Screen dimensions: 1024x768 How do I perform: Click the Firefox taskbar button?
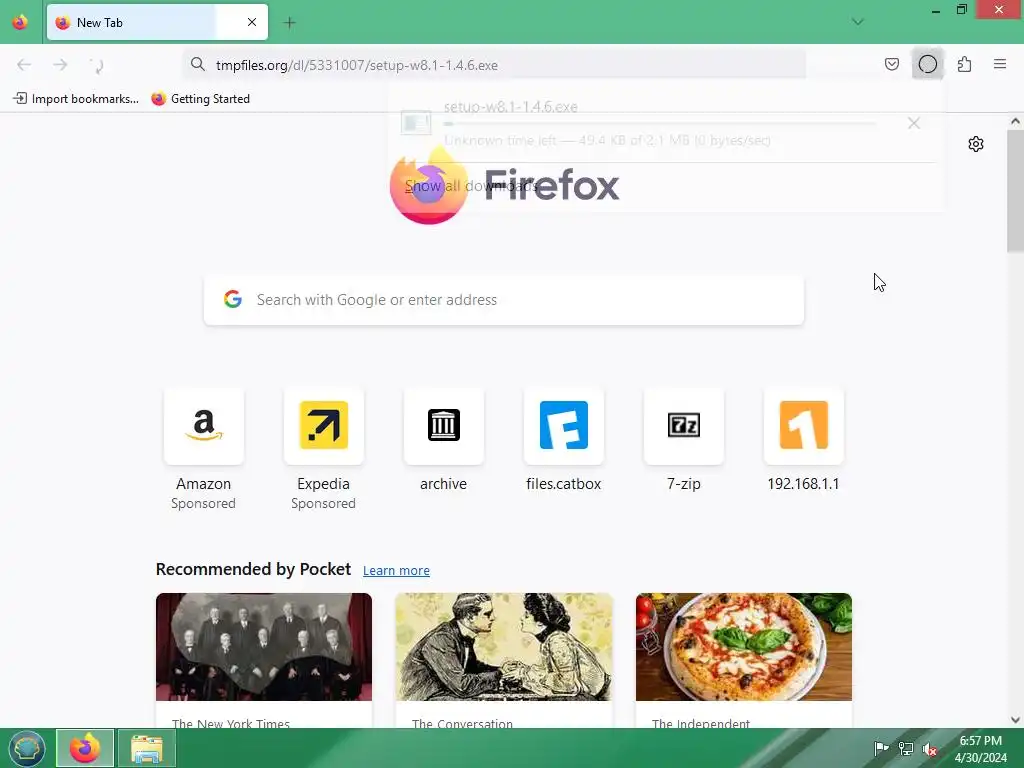(85, 748)
